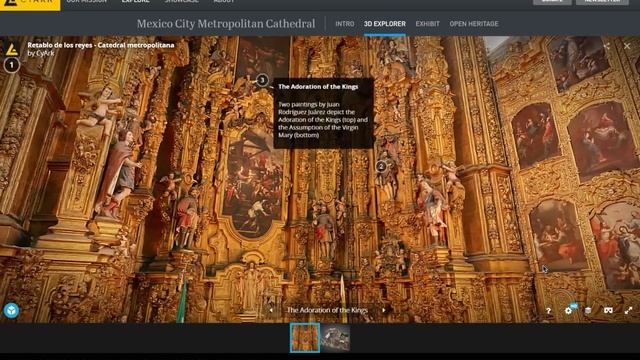
Task: Open the About menu item
Action: click(224, 2)
